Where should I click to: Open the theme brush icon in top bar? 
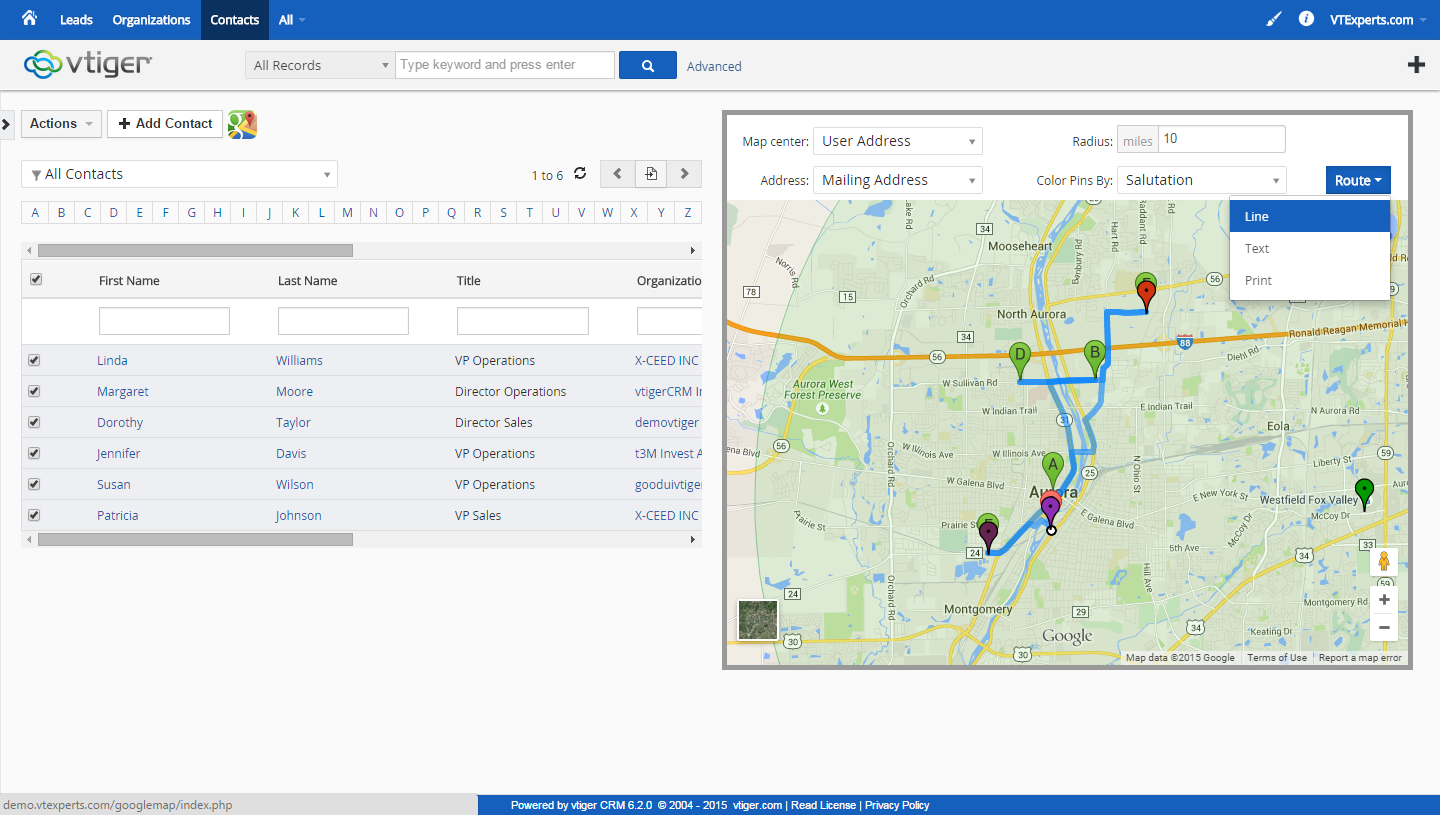tap(1273, 19)
